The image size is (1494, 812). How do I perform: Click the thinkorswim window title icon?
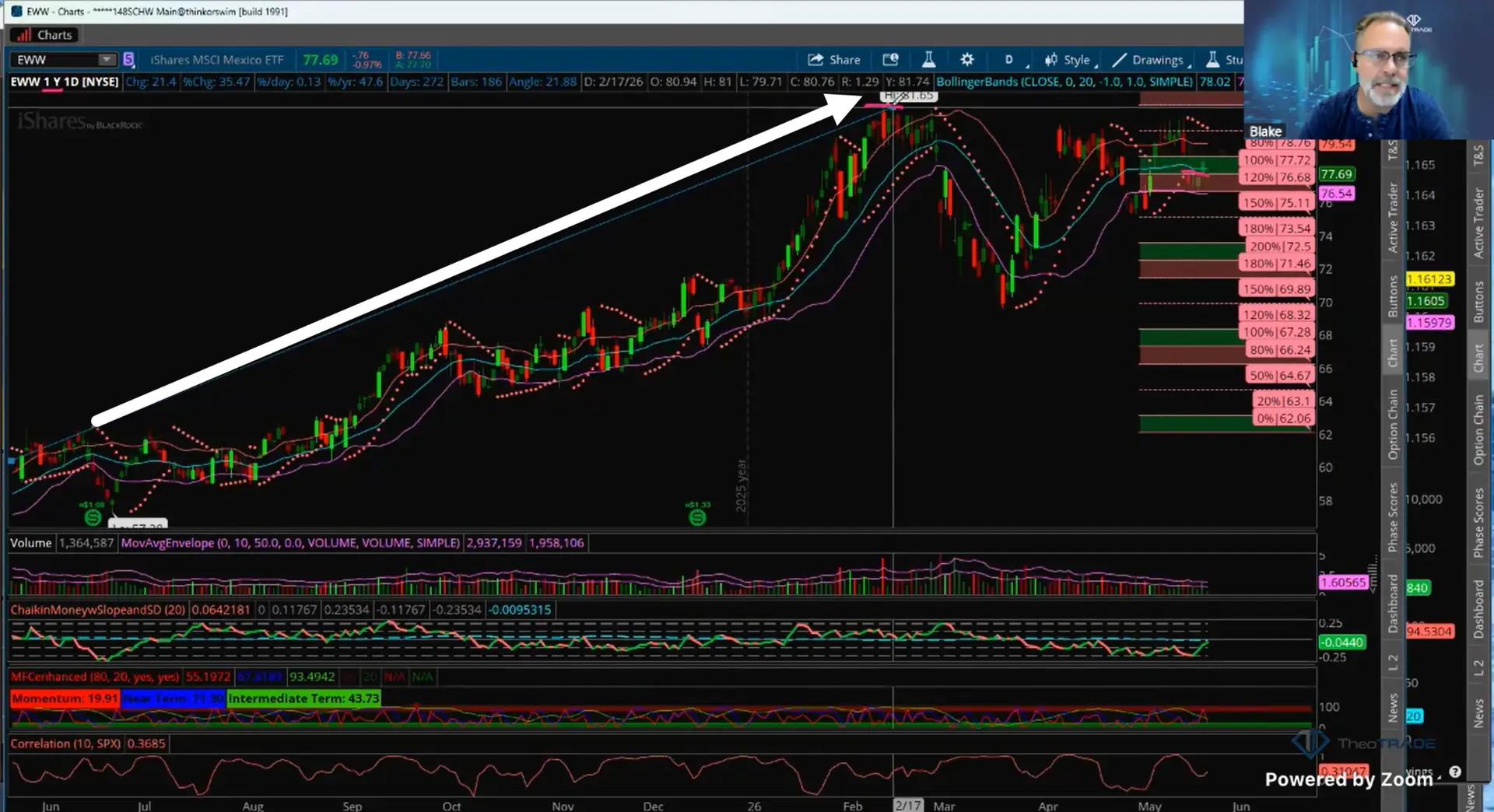click(x=16, y=12)
